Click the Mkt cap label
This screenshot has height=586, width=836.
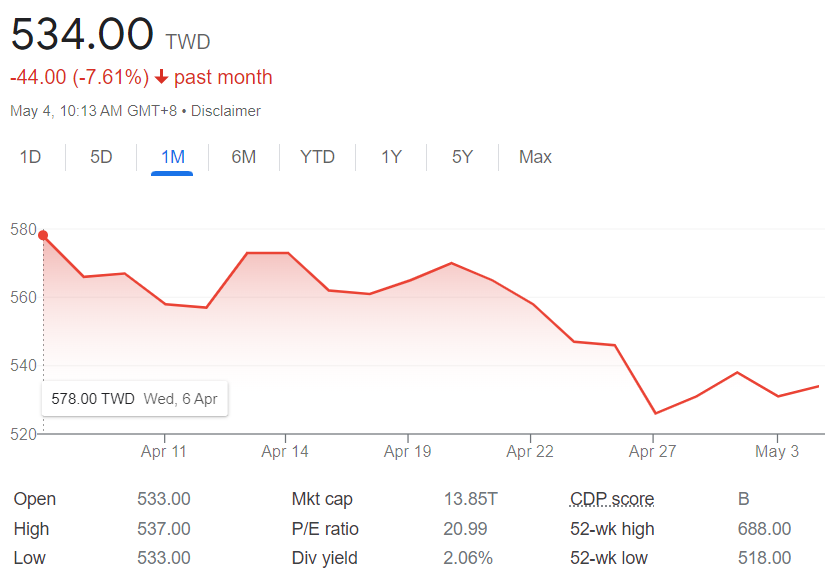pos(322,499)
